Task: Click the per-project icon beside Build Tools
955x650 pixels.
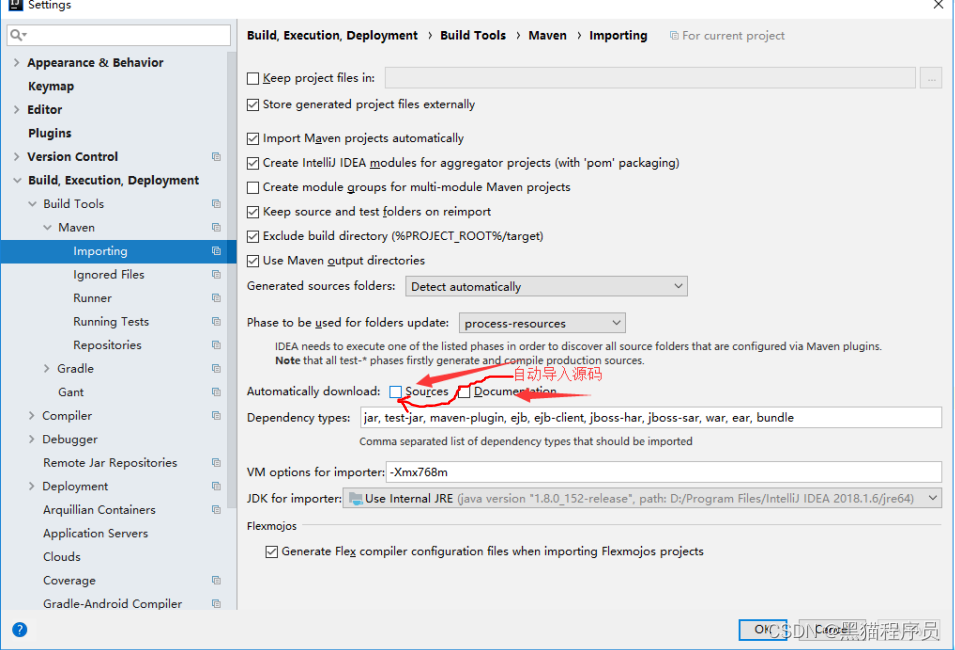Action: click(x=216, y=203)
